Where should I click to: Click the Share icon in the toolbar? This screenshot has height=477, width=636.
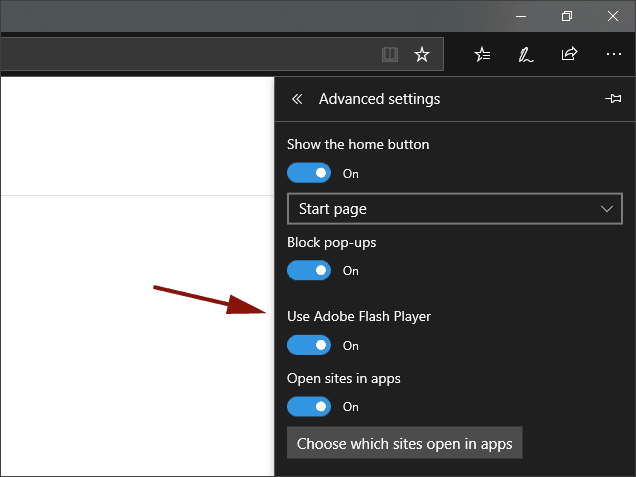pos(569,54)
